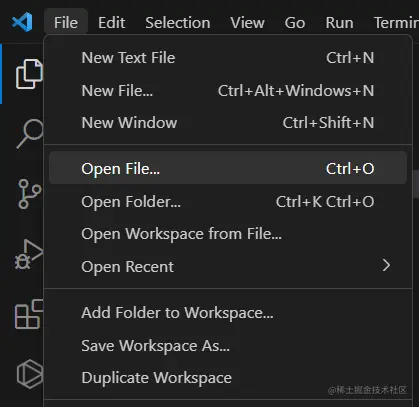Viewport: 419px width, 407px height.
Task: Choose Open Workspace from File...
Action: click(x=228, y=234)
